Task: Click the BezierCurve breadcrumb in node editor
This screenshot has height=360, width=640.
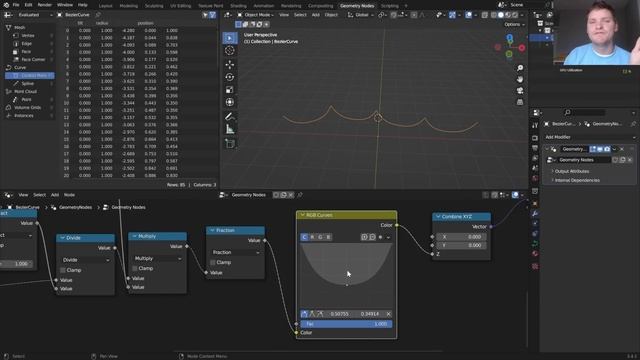Action: (x=27, y=207)
